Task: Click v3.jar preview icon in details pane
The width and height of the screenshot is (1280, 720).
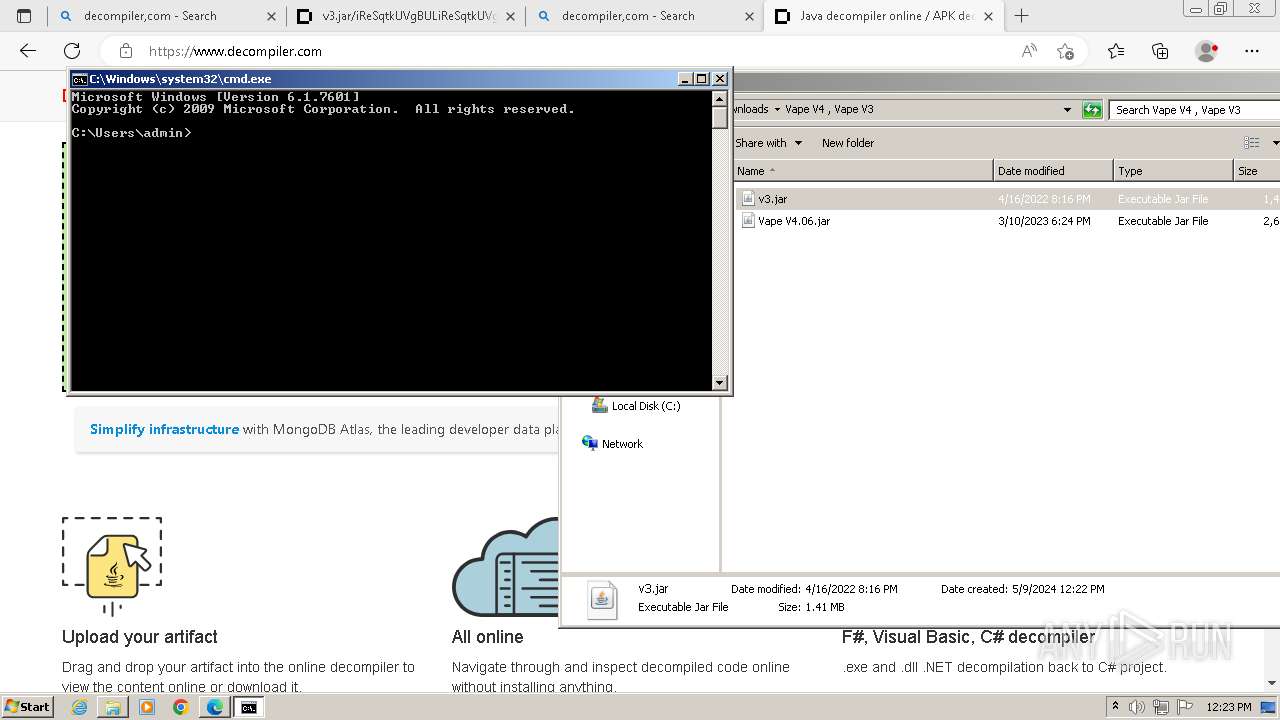Action: coord(602,599)
